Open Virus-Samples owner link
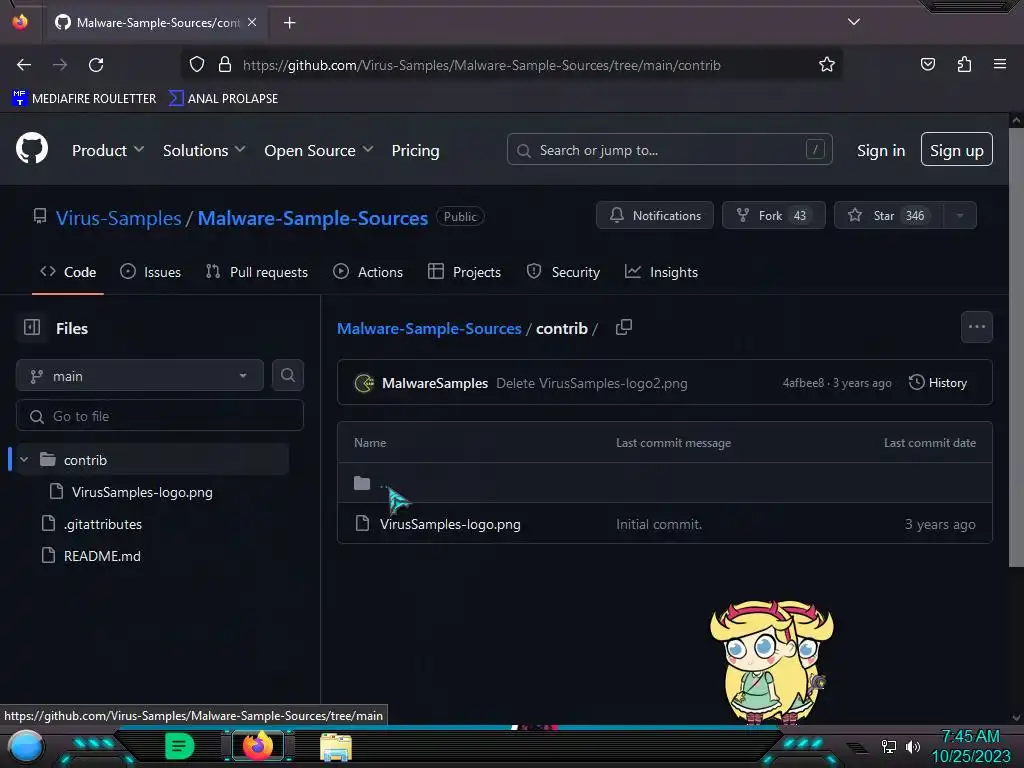 [118, 217]
